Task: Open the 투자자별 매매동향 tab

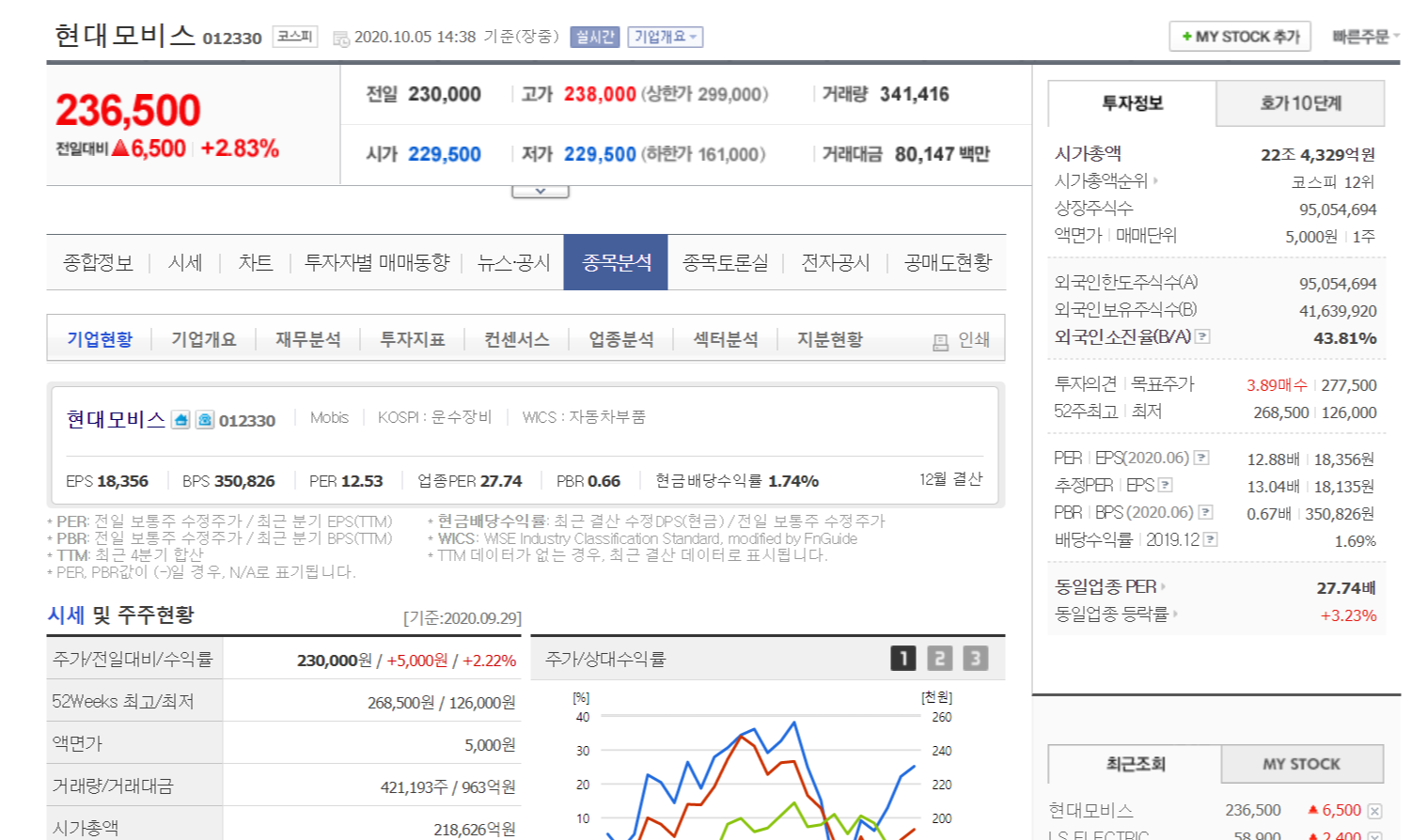Action: point(377,263)
